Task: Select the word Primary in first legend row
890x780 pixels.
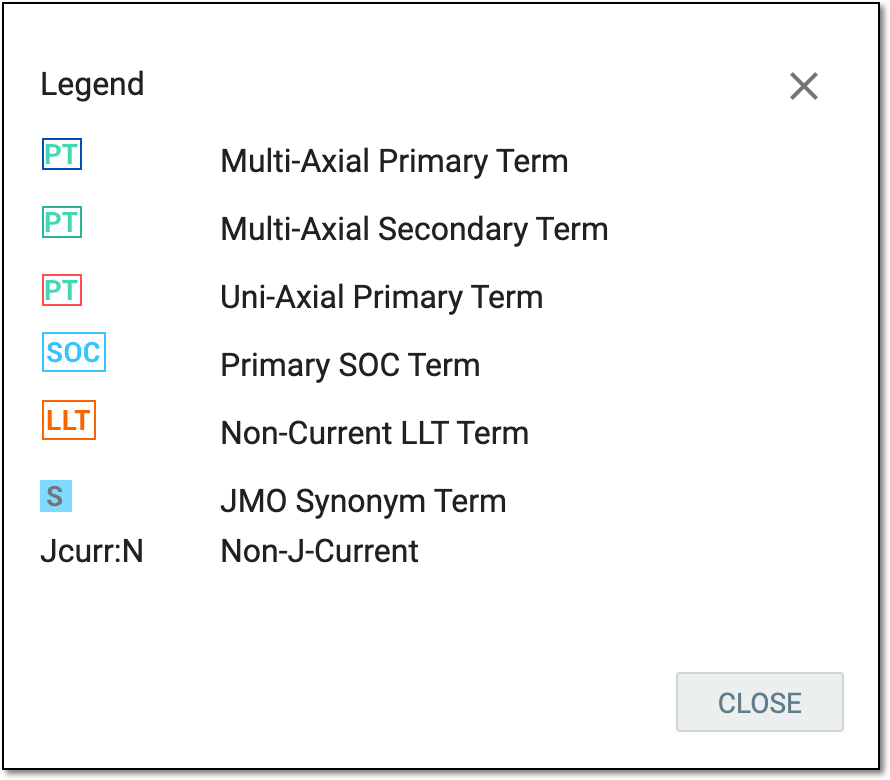Action: tap(433, 161)
